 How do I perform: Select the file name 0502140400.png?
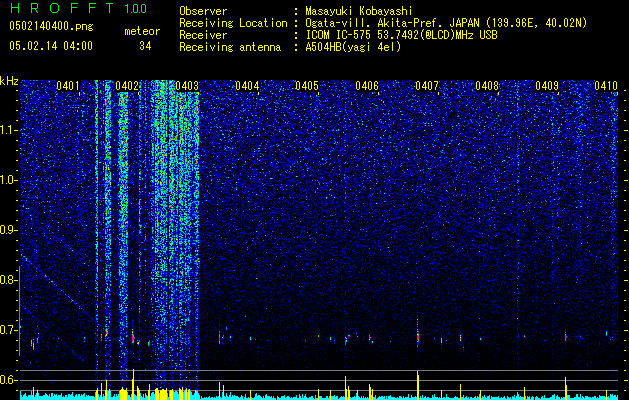point(51,26)
